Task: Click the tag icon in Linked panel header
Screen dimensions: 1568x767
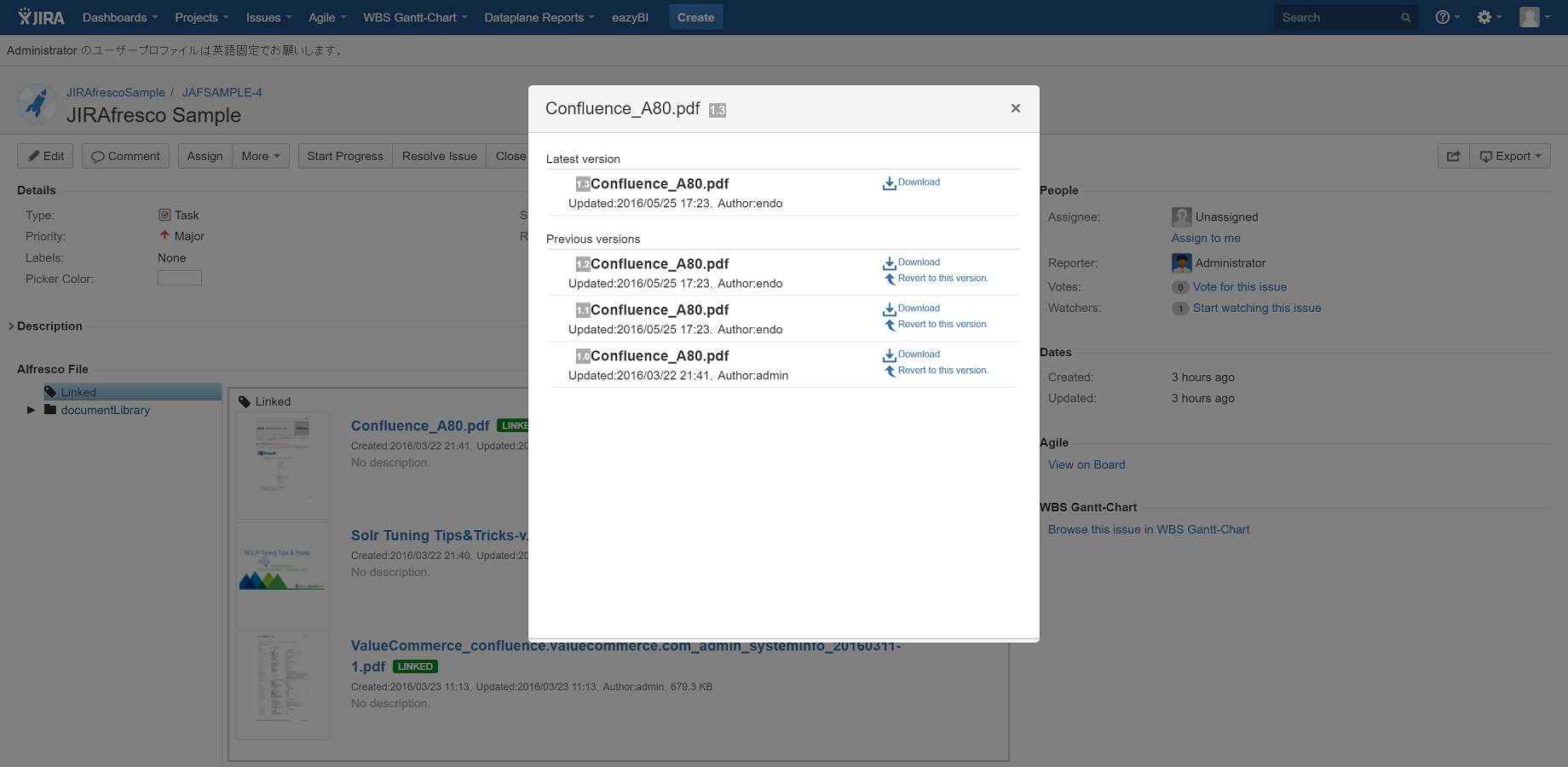Action: pyautogui.click(x=245, y=401)
